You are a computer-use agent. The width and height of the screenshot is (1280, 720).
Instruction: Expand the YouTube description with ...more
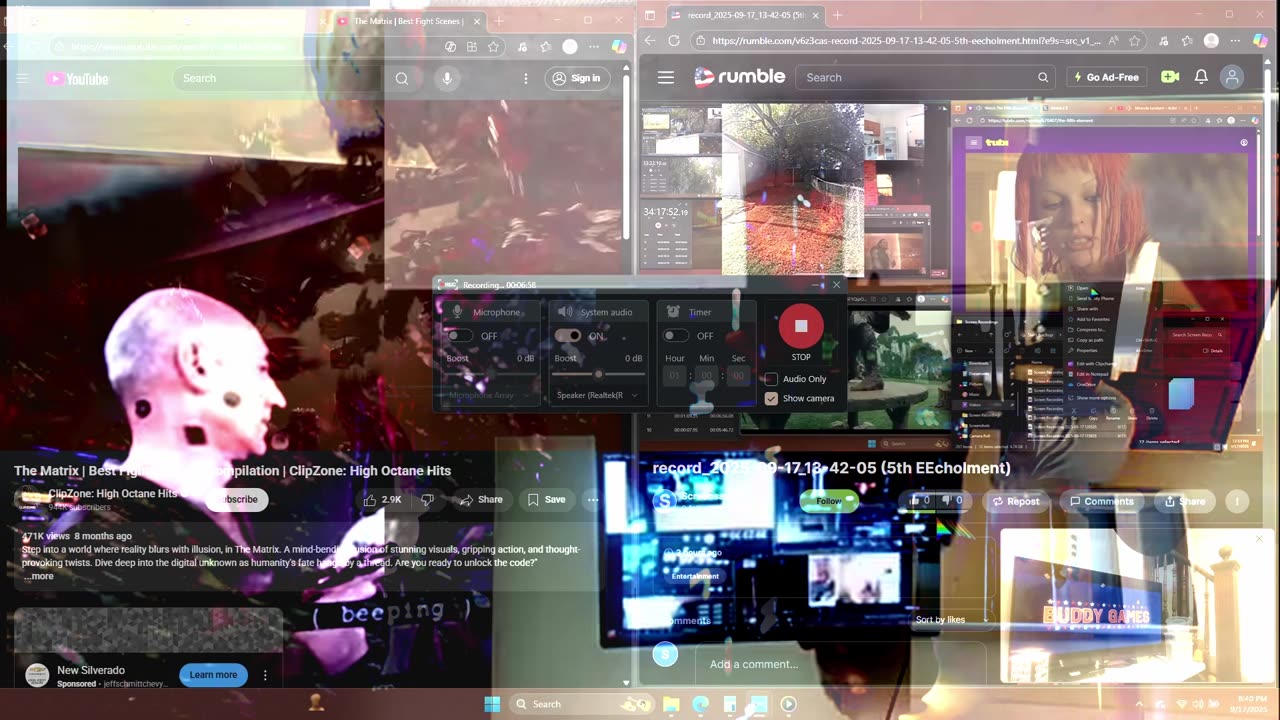coord(39,576)
